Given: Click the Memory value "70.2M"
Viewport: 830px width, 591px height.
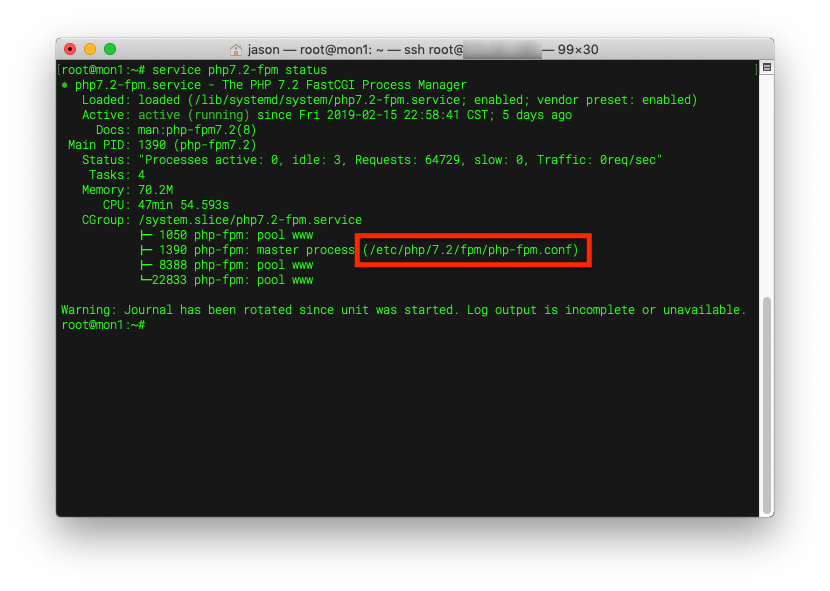Looking at the screenshot, I should (155, 190).
